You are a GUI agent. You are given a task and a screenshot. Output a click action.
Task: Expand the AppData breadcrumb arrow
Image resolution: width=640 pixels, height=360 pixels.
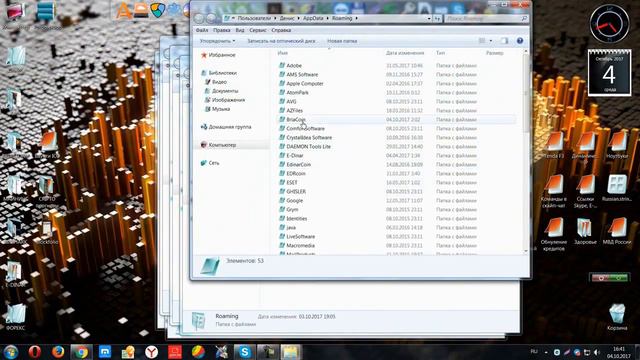pyautogui.click(x=327, y=18)
